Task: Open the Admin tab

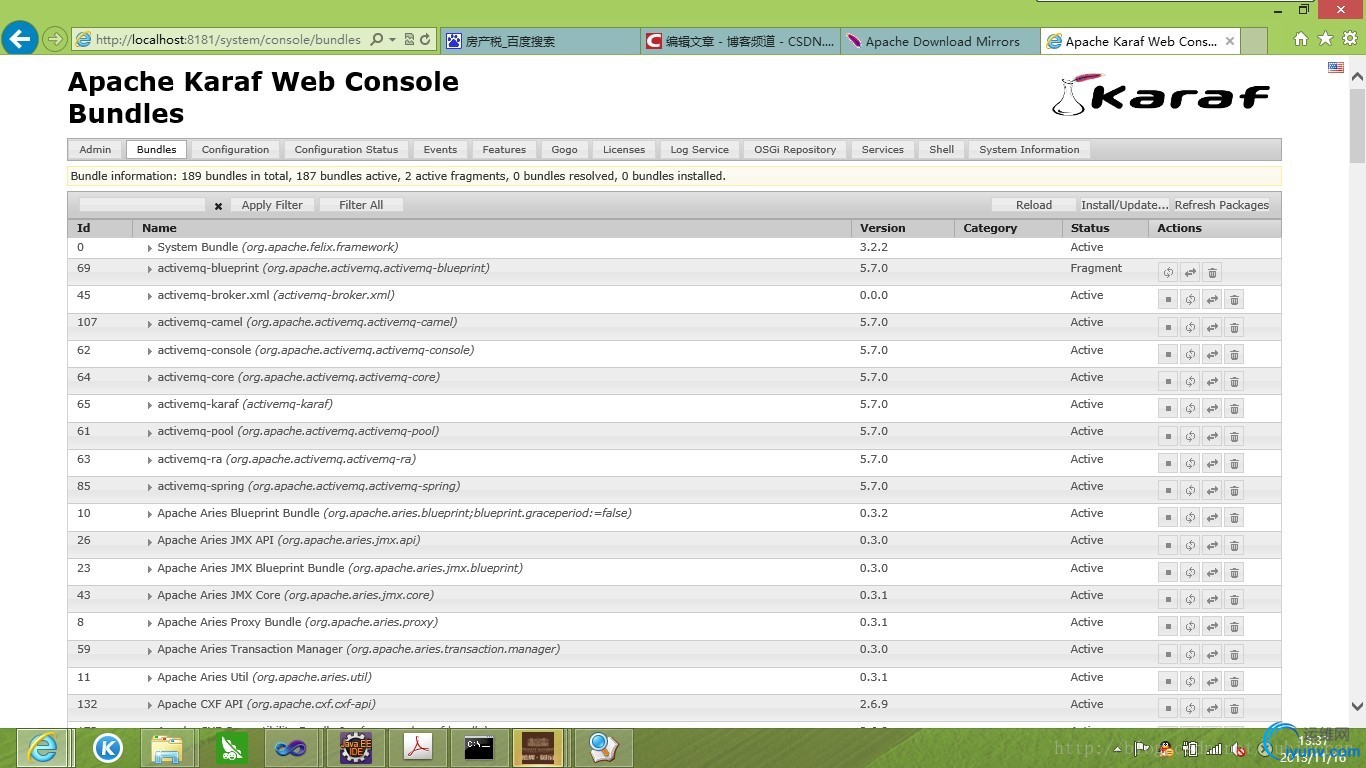Action: tap(95, 150)
